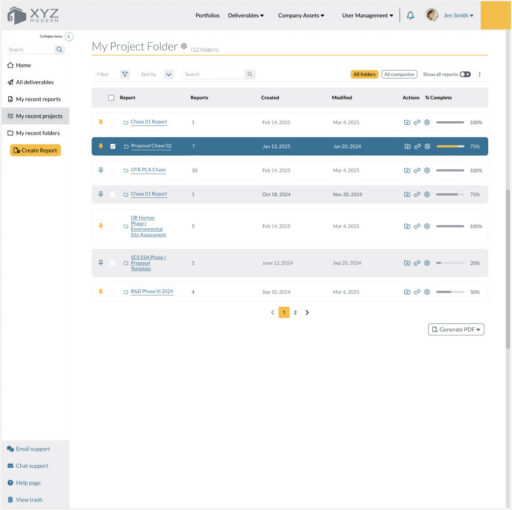This screenshot has height=510, width=512.
Task: Click the progress bar in Proposal Chase 02 row
Action: tap(450, 146)
